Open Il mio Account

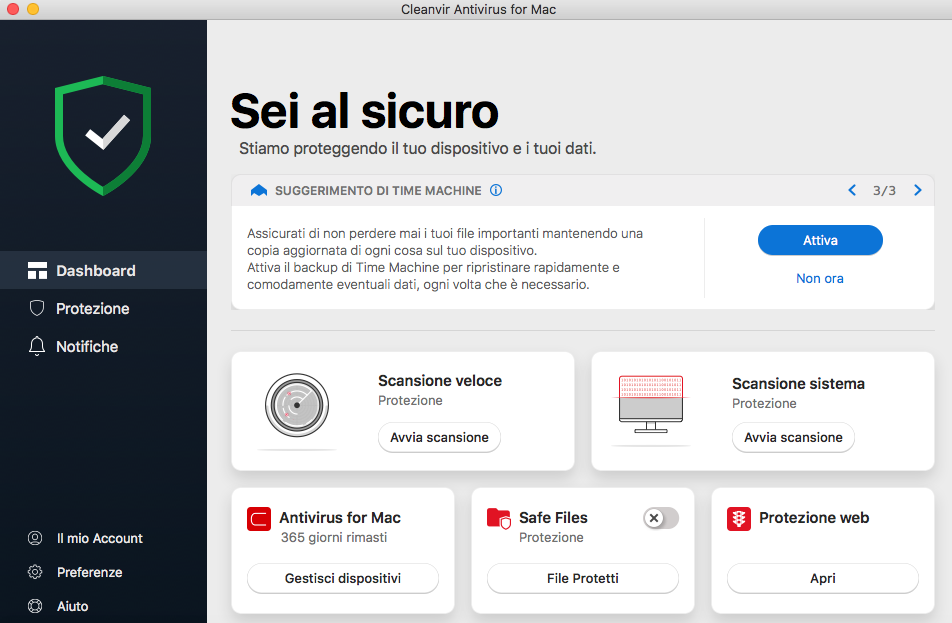[100, 538]
